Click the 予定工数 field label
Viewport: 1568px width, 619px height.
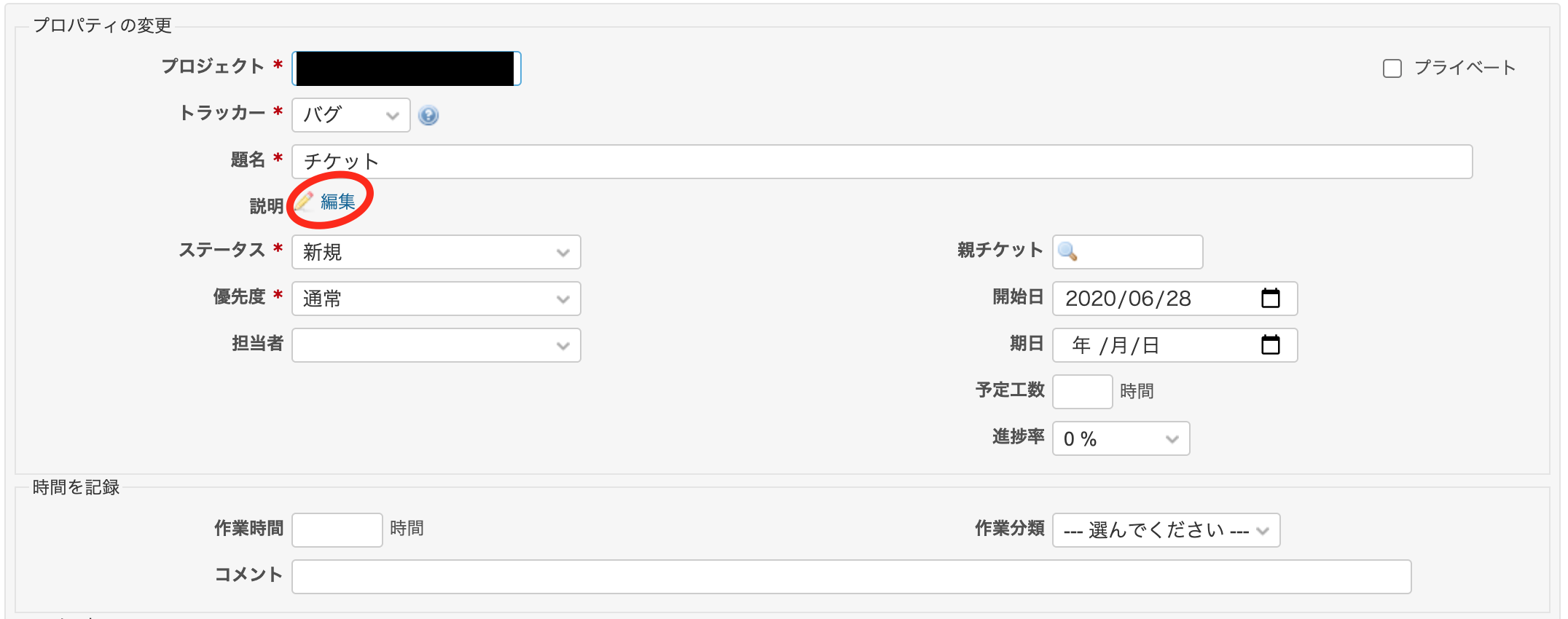tap(1010, 390)
